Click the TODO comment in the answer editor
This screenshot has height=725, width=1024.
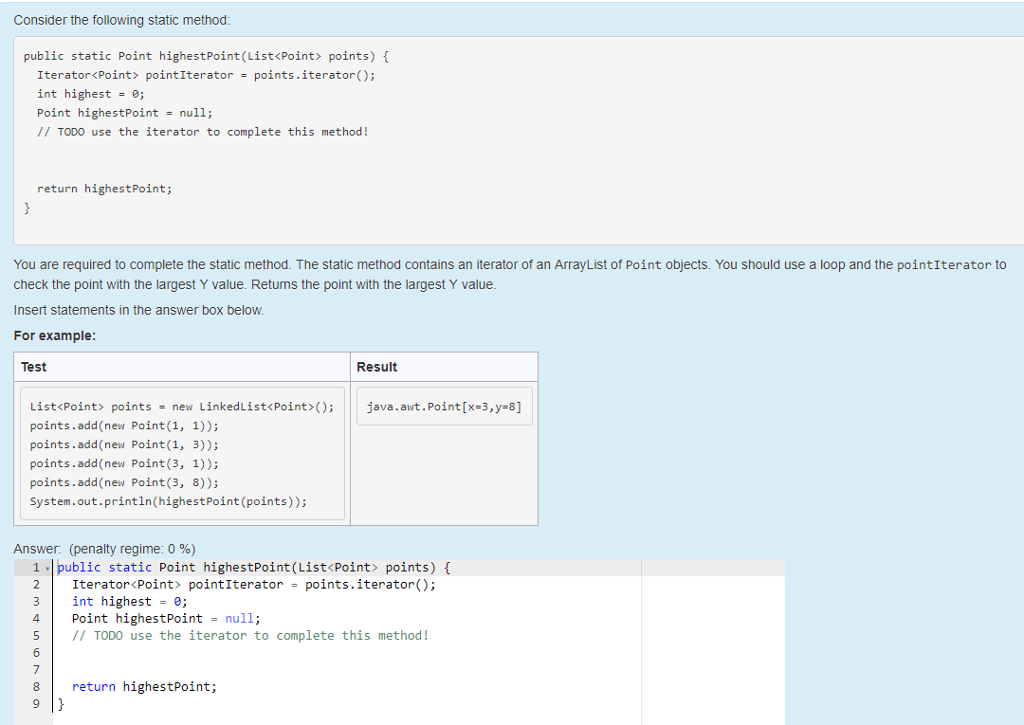click(x=250, y=636)
